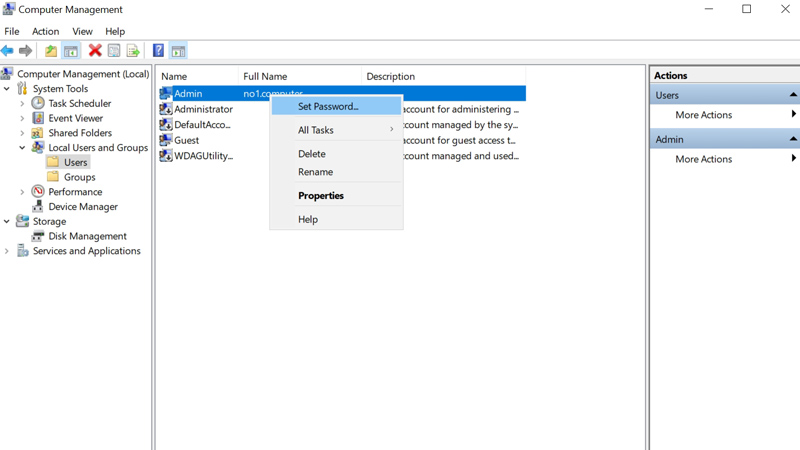Expand the Services and Applications node
Viewport: 800px width, 450px height.
pyautogui.click(x=7, y=252)
